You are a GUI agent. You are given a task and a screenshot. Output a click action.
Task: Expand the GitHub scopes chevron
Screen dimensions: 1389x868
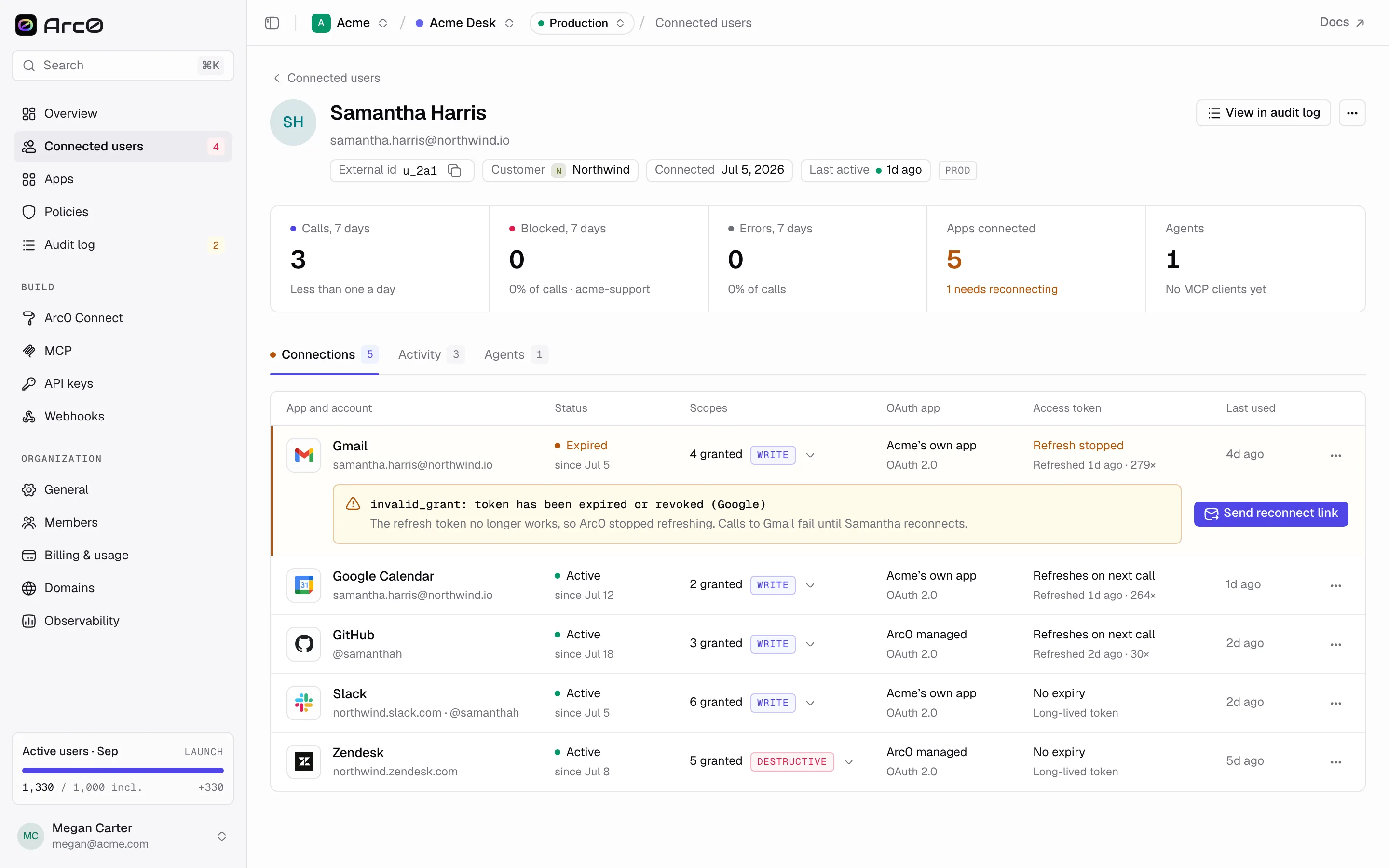810,644
